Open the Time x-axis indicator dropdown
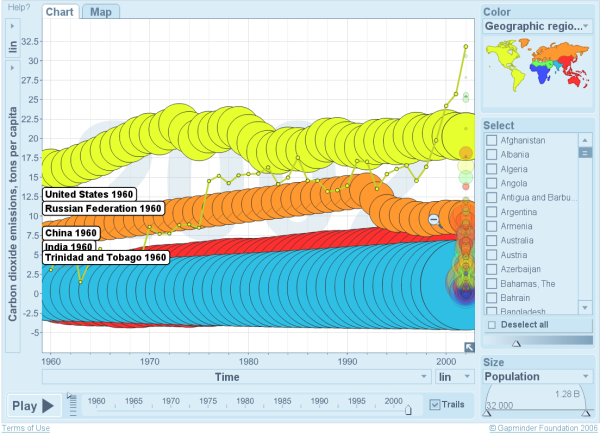Image resolution: width=600 pixels, height=433 pixels. 236,377
